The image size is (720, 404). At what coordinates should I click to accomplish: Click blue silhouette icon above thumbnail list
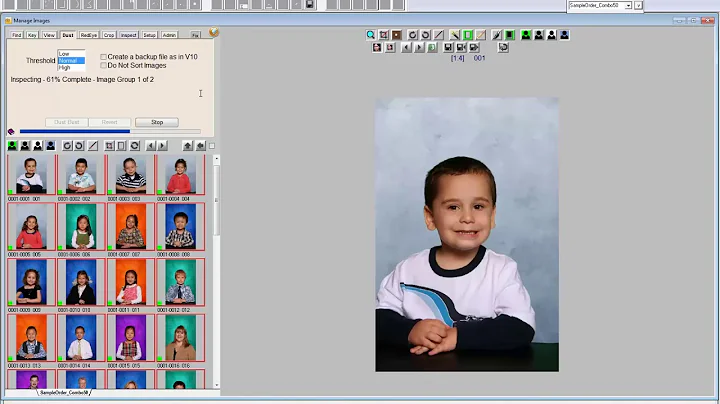pos(51,146)
